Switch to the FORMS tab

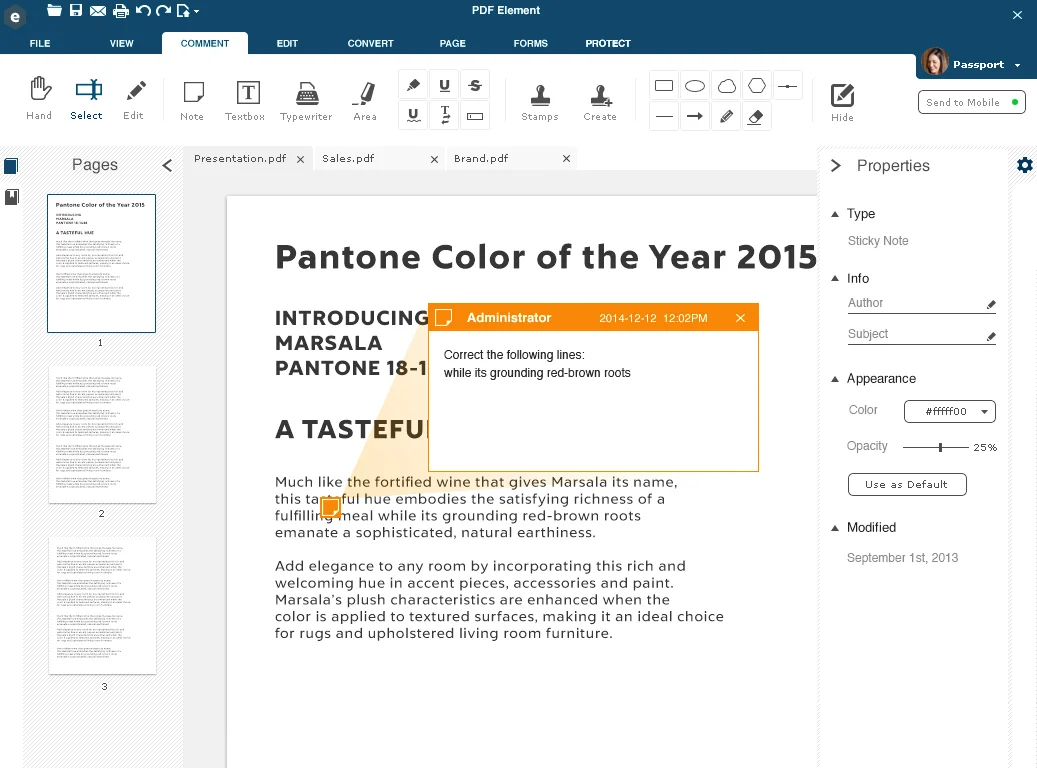tap(530, 43)
